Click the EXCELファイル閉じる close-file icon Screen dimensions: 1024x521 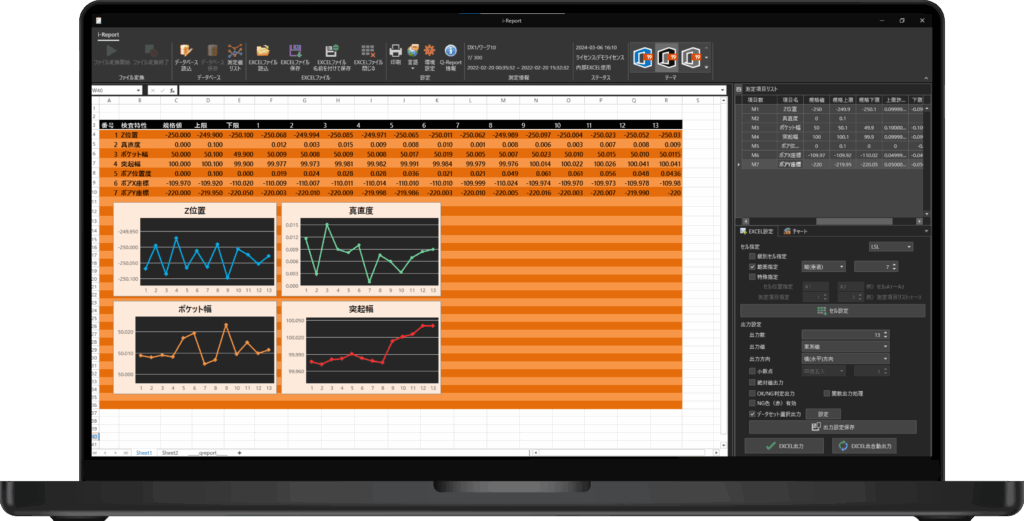coord(369,51)
